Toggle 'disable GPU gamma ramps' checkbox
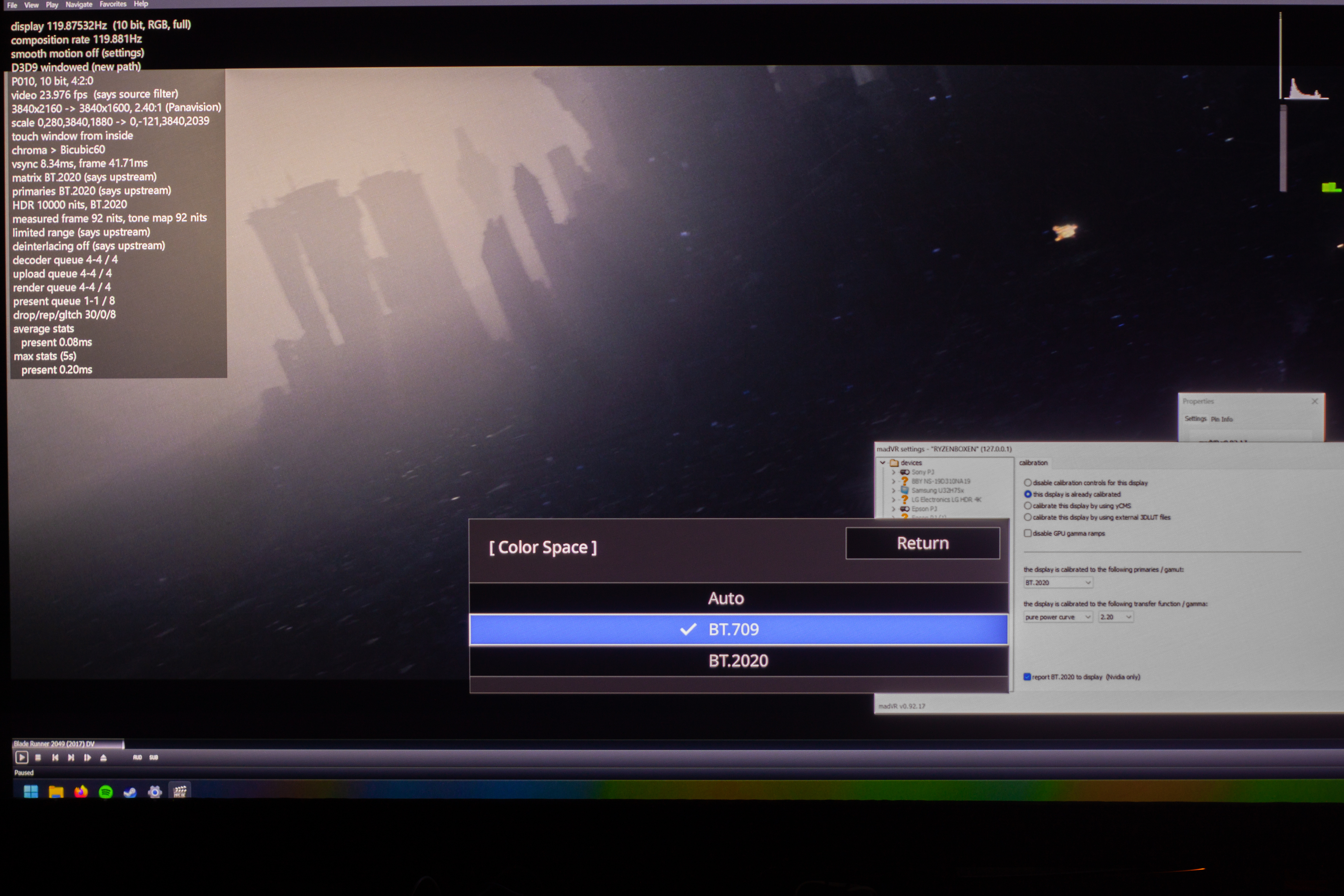Image resolution: width=1344 pixels, height=896 pixels. [x=1028, y=533]
